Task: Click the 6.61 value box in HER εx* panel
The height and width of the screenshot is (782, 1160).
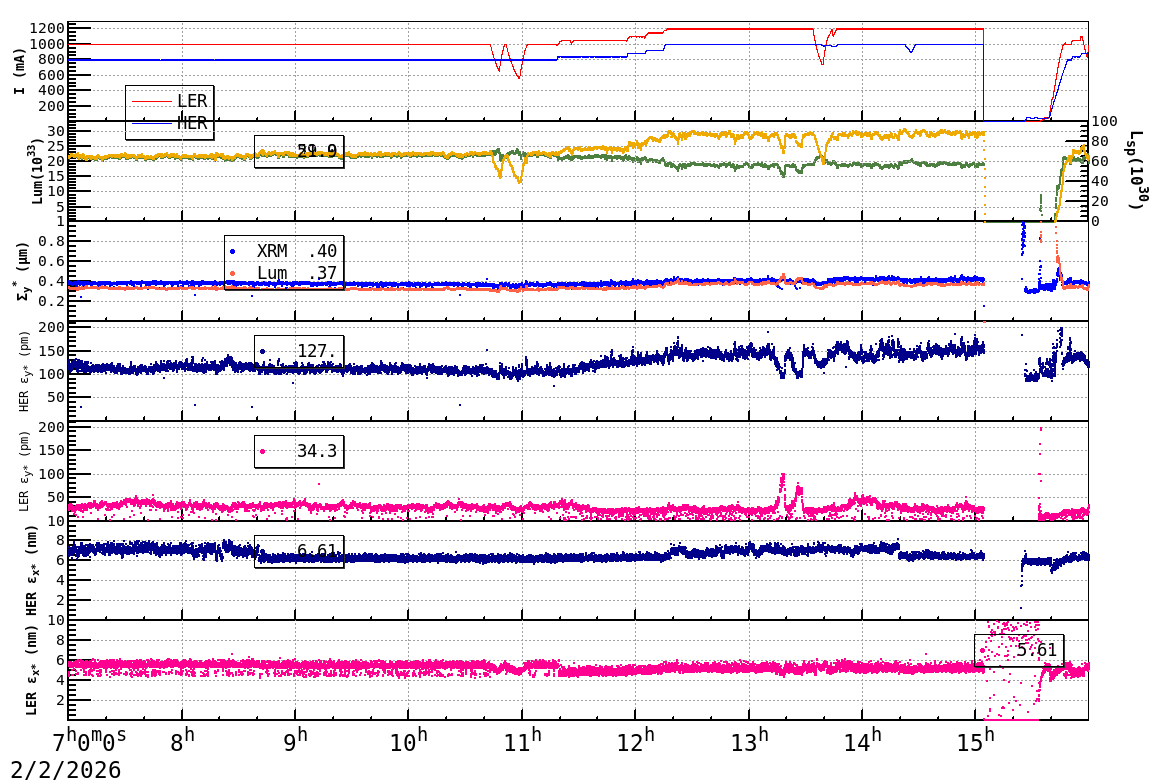Action: (299, 551)
